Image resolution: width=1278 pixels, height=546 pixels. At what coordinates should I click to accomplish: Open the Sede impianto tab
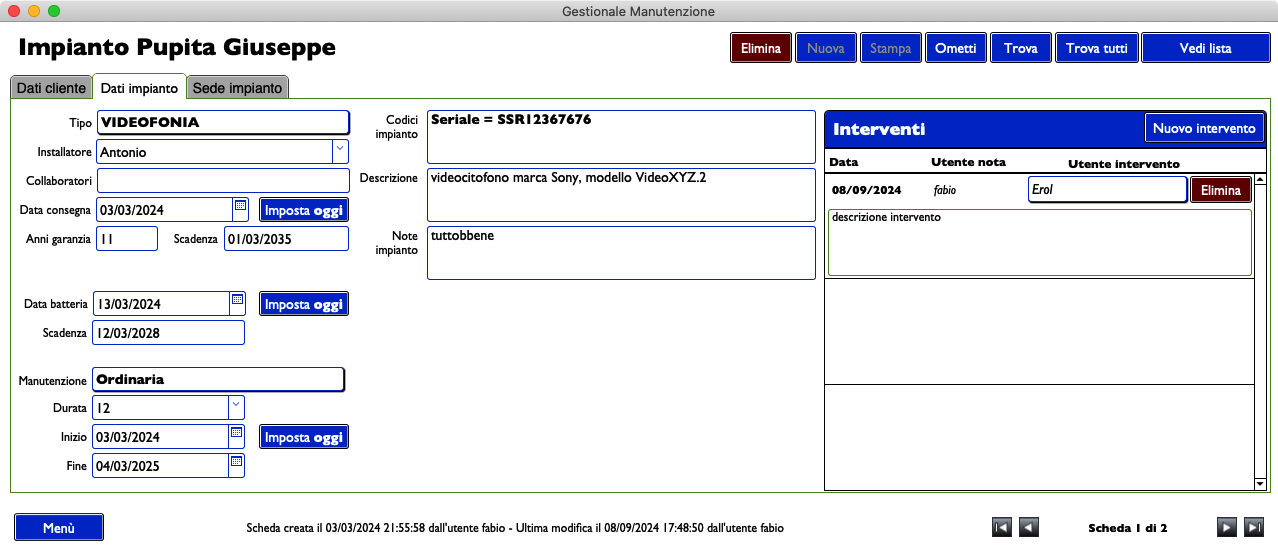[237, 88]
